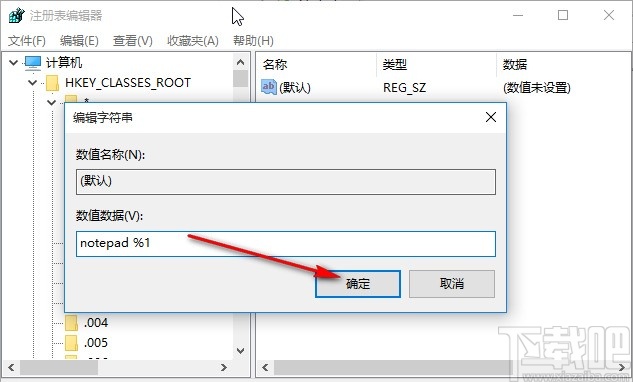
Task: Collapse the HKEY_CLASSES_ROOT node
Action: point(33,83)
